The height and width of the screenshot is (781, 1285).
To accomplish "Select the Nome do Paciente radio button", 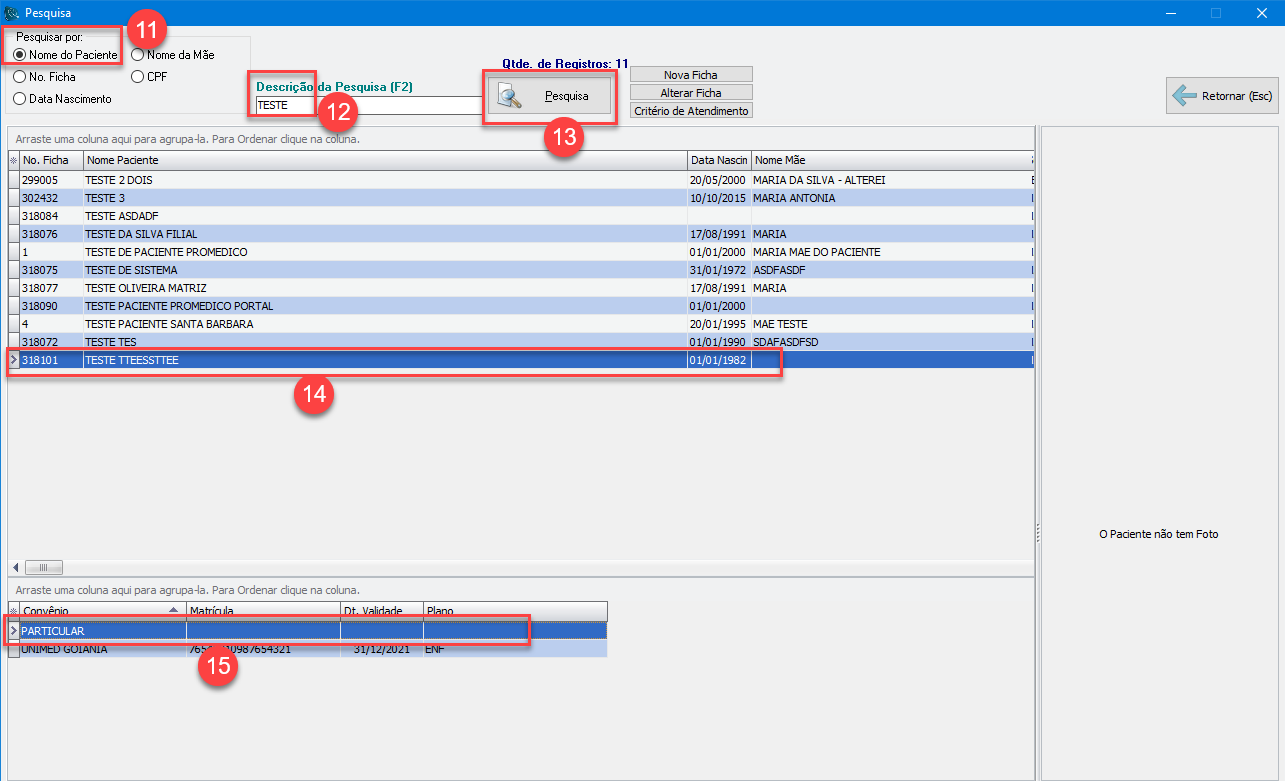I will [x=20, y=55].
